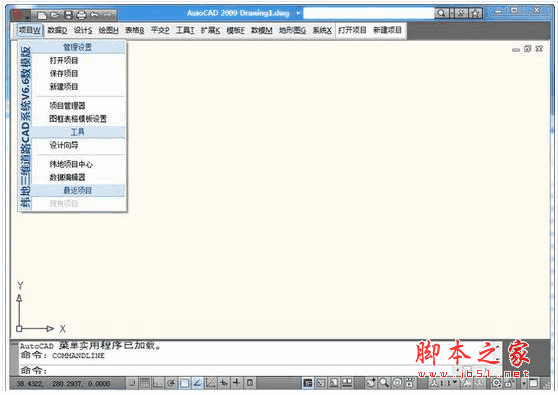The width and height of the screenshot is (558, 395).
Task: Click 打开项目 button in the menu bar
Action: (x=352, y=30)
